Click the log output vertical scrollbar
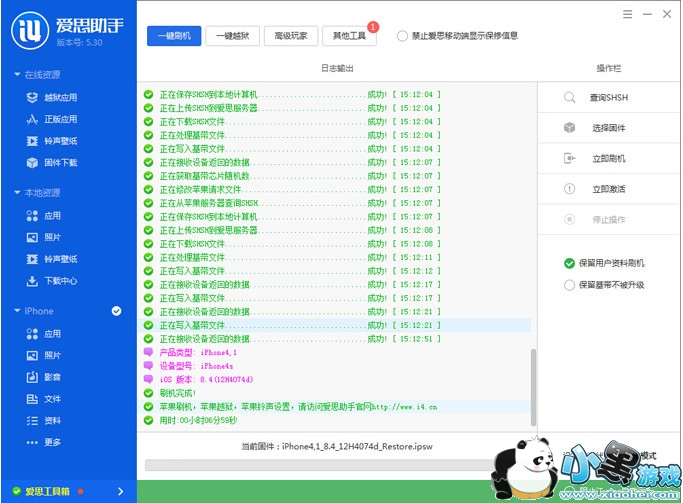Viewport: 683px width, 503px height. (533, 380)
